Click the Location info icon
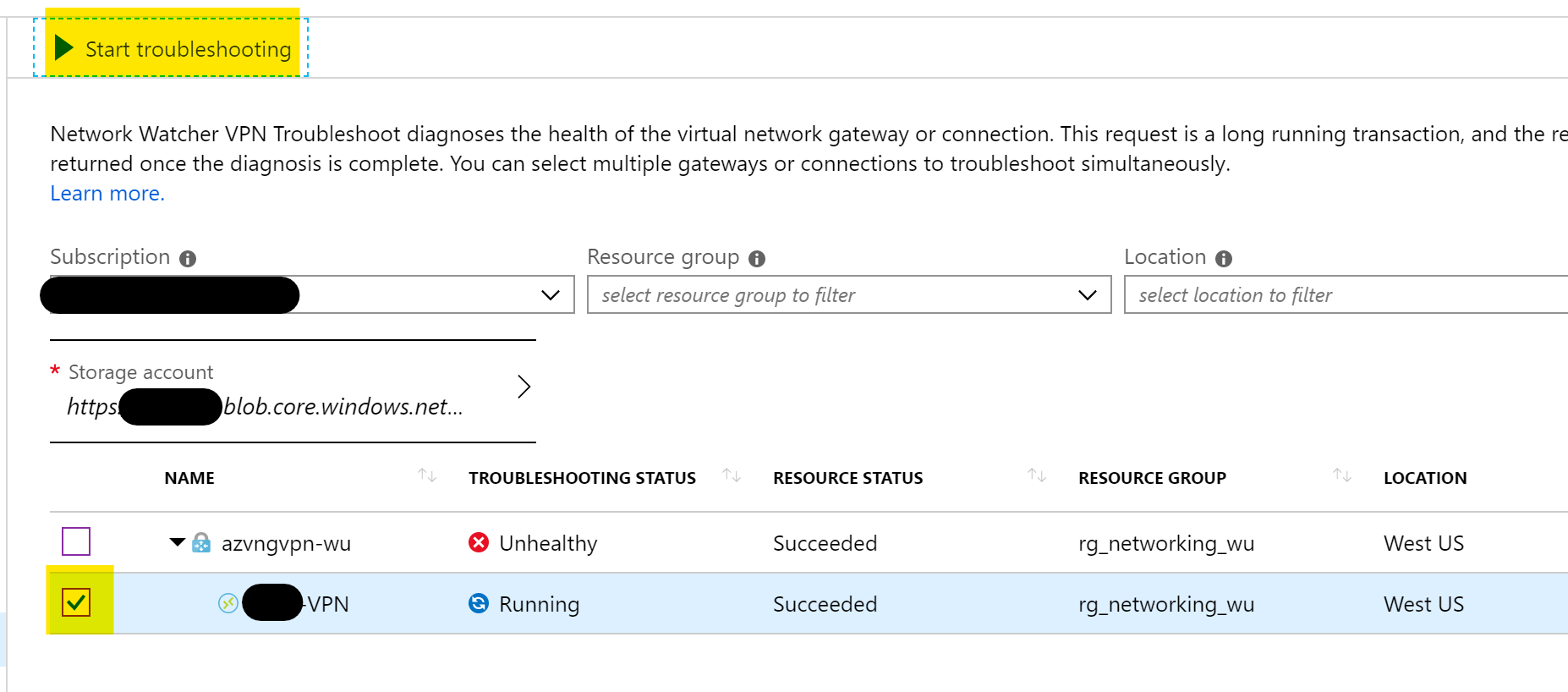 tap(1224, 259)
